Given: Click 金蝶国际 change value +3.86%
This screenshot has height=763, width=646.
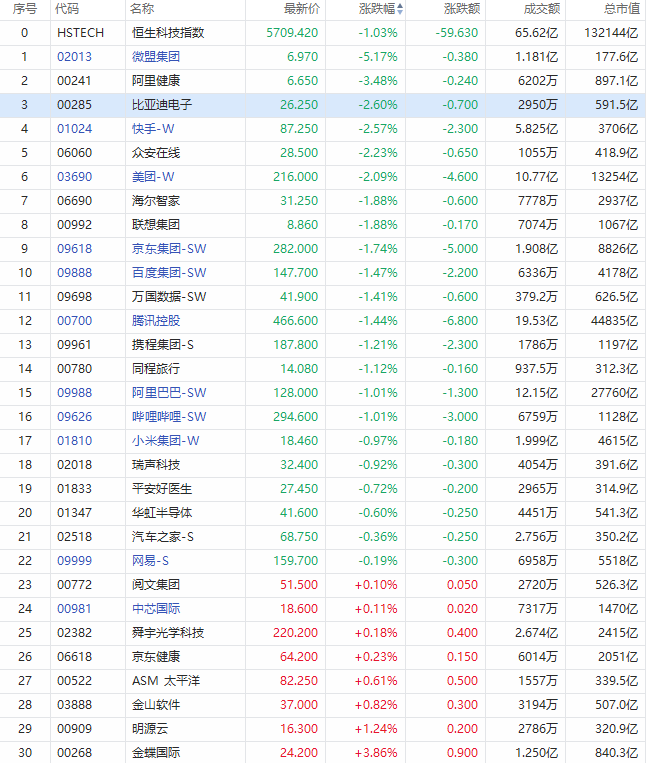Looking at the screenshot, I should click(x=377, y=753).
